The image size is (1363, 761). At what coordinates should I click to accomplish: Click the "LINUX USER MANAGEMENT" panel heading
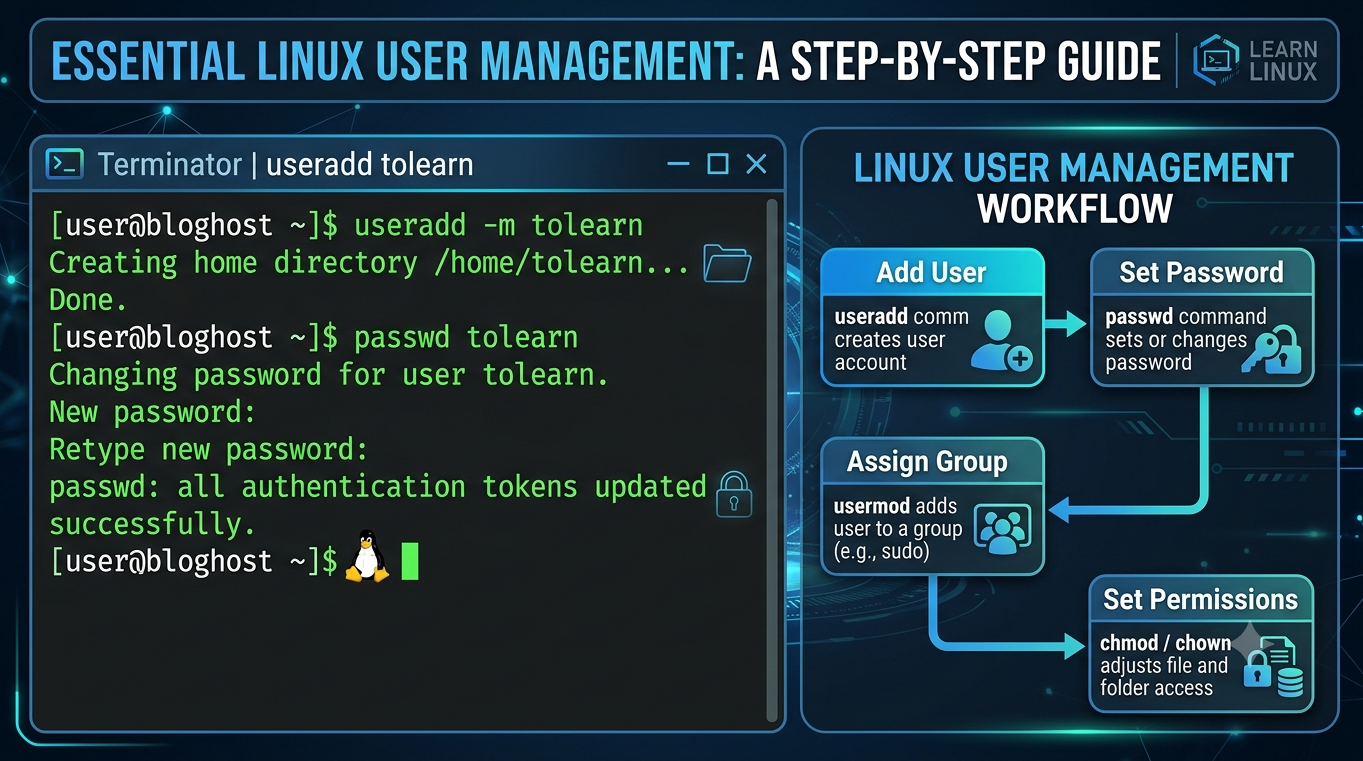click(x=1074, y=167)
